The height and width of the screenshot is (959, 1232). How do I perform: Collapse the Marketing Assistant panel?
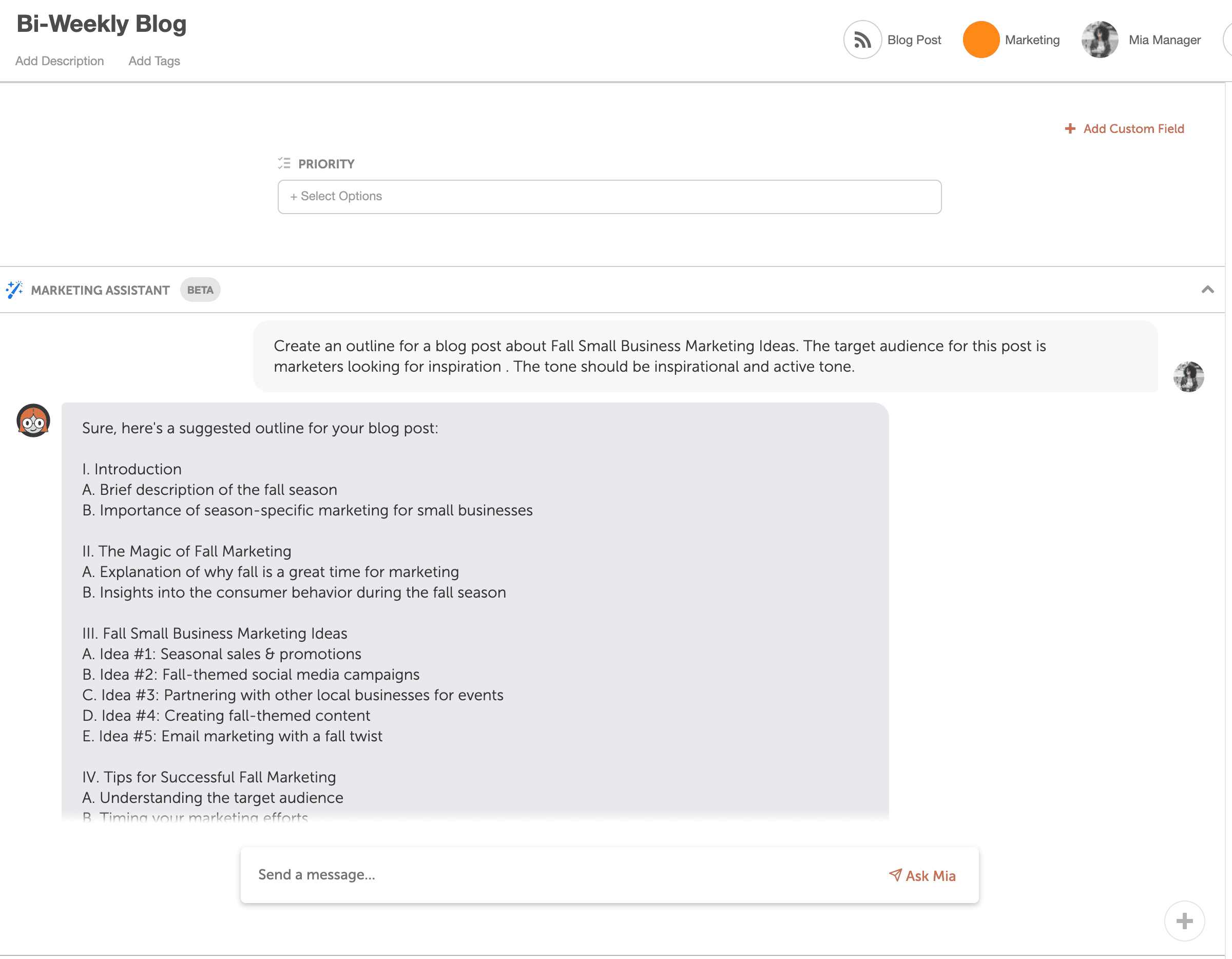point(1208,290)
